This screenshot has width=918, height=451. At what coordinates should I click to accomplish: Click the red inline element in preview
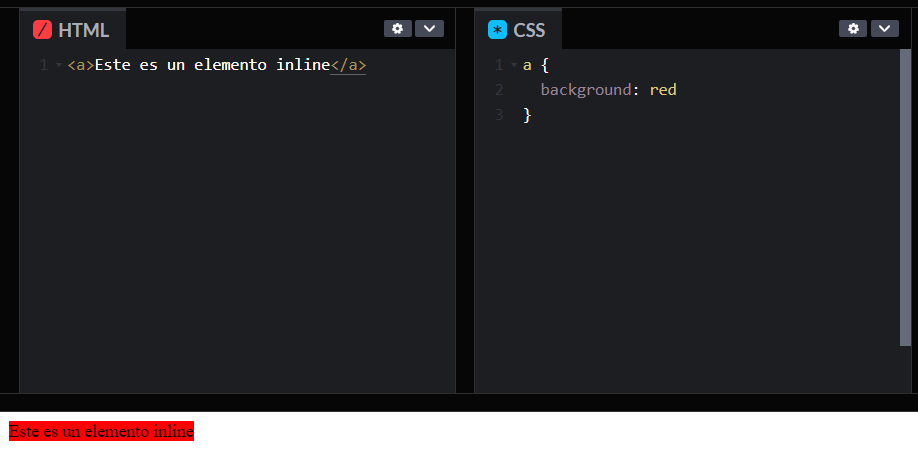(101, 432)
